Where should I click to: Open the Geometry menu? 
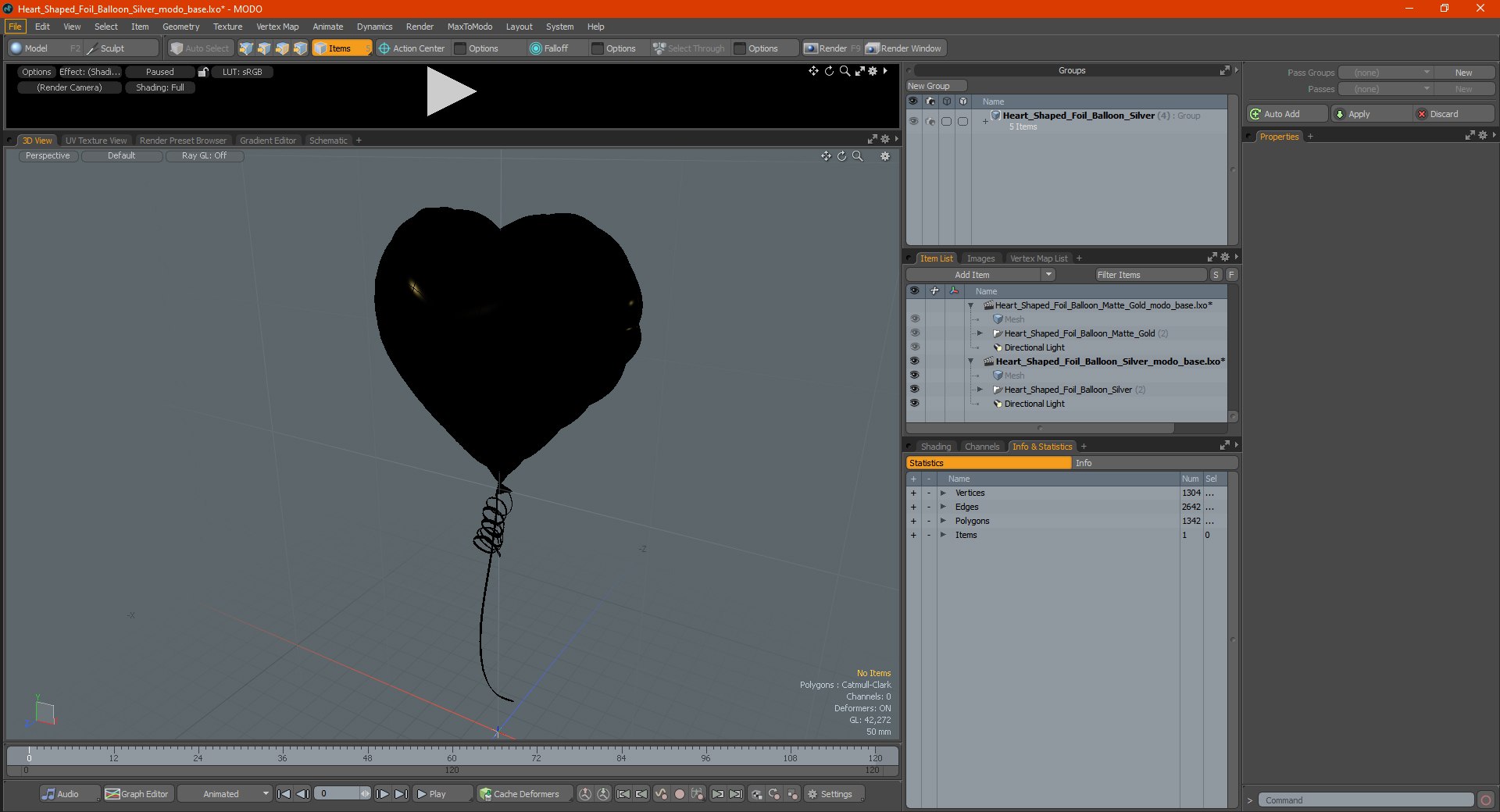180,27
